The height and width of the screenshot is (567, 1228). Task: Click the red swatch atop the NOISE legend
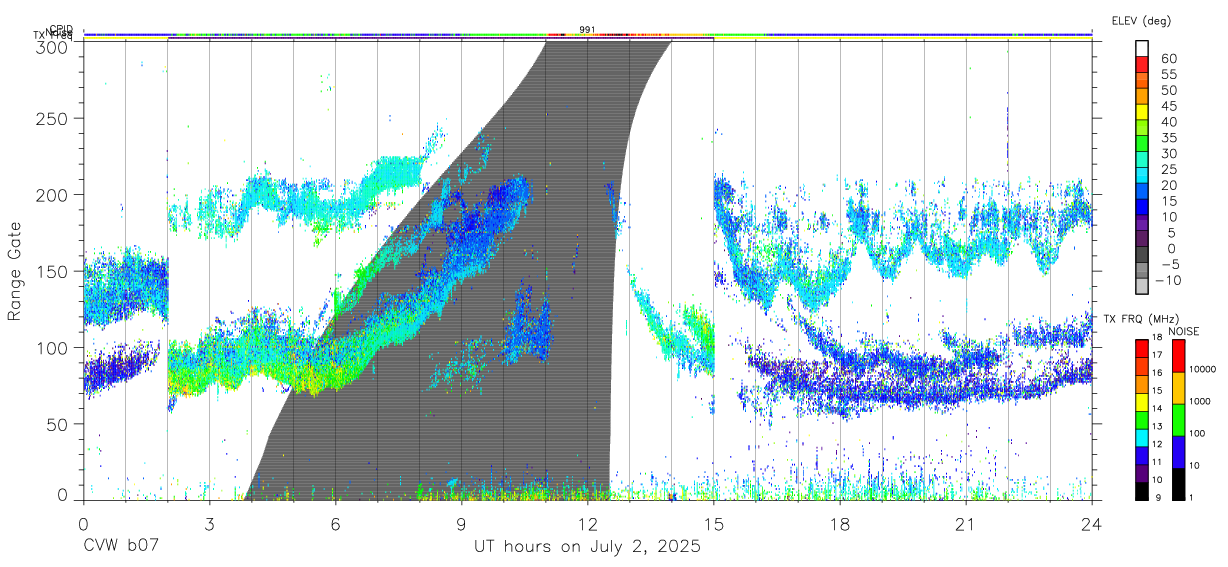click(x=1179, y=356)
